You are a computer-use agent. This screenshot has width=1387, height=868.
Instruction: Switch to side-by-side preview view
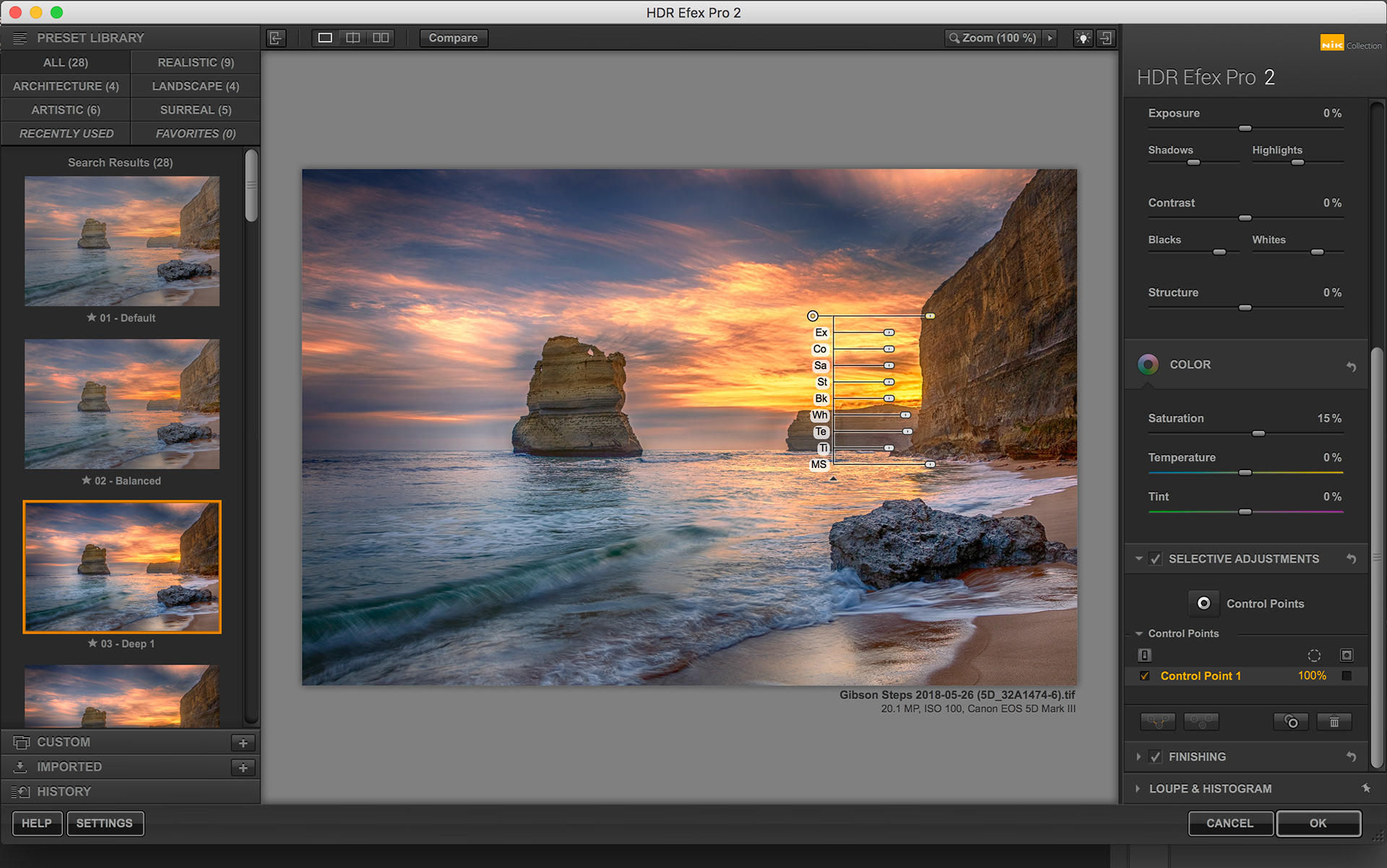coord(381,38)
